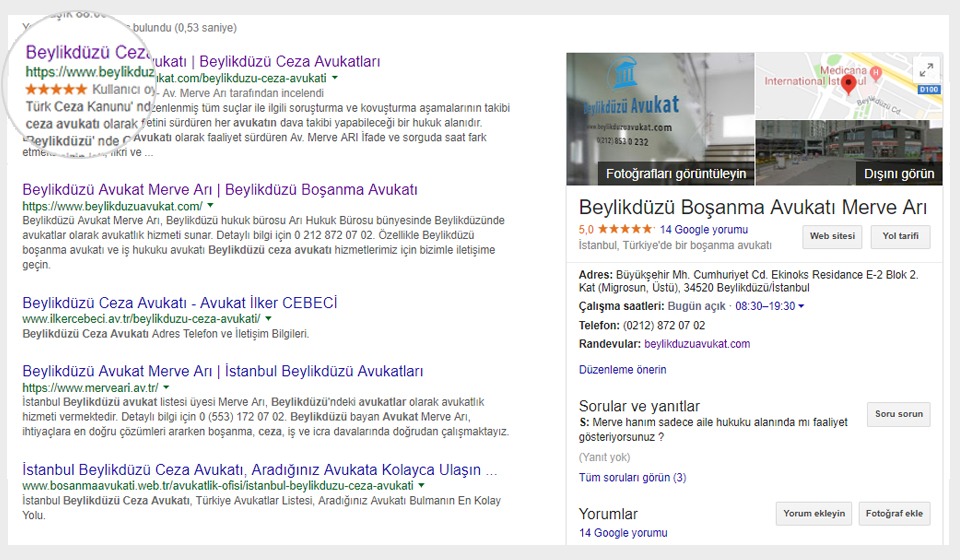Expand working hours 08:30–19:30 dropdown
This screenshot has height=560, width=960.
point(801,306)
